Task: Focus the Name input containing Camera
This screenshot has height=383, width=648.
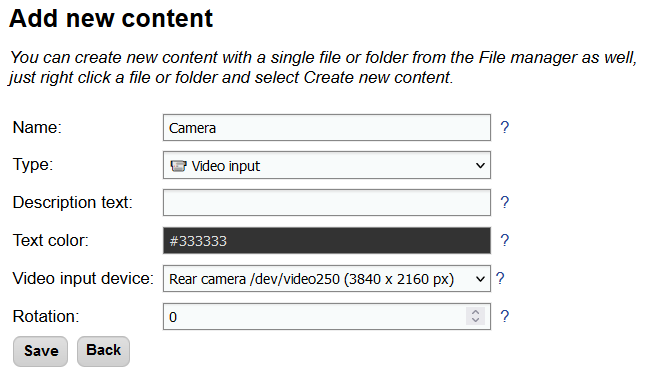Action: [x=327, y=128]
